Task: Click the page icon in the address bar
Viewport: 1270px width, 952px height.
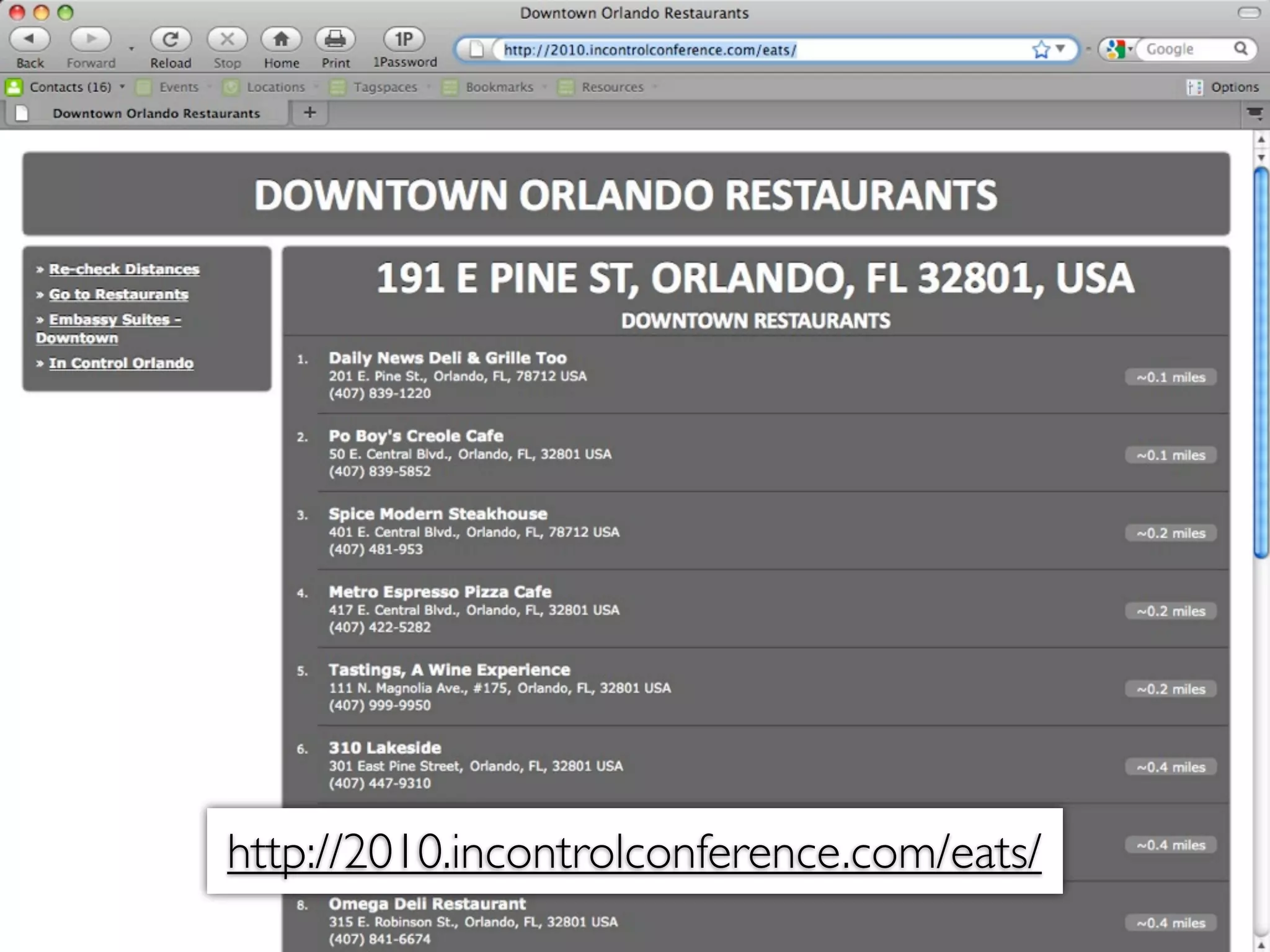Action: coord(476,49)
